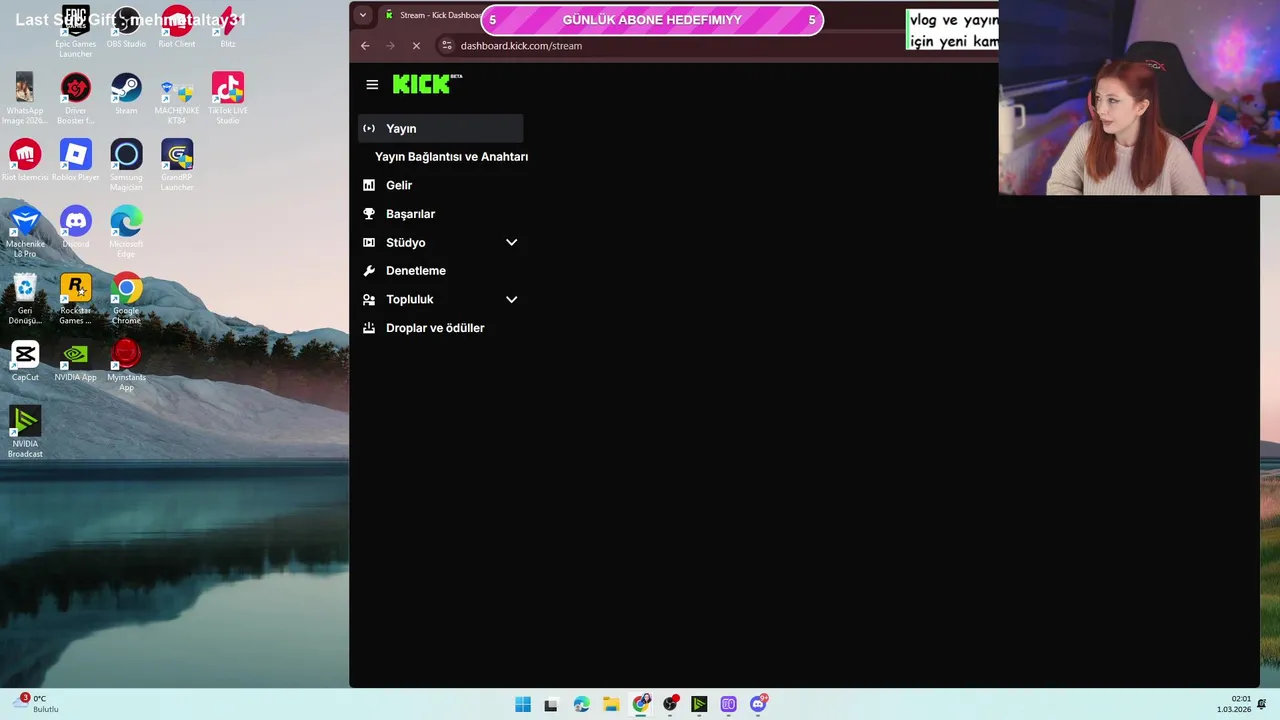Screen dimensions: 1280x720
Task: Open MACHENIKE KT84 desktop shortcut
Action: [177, 99]
